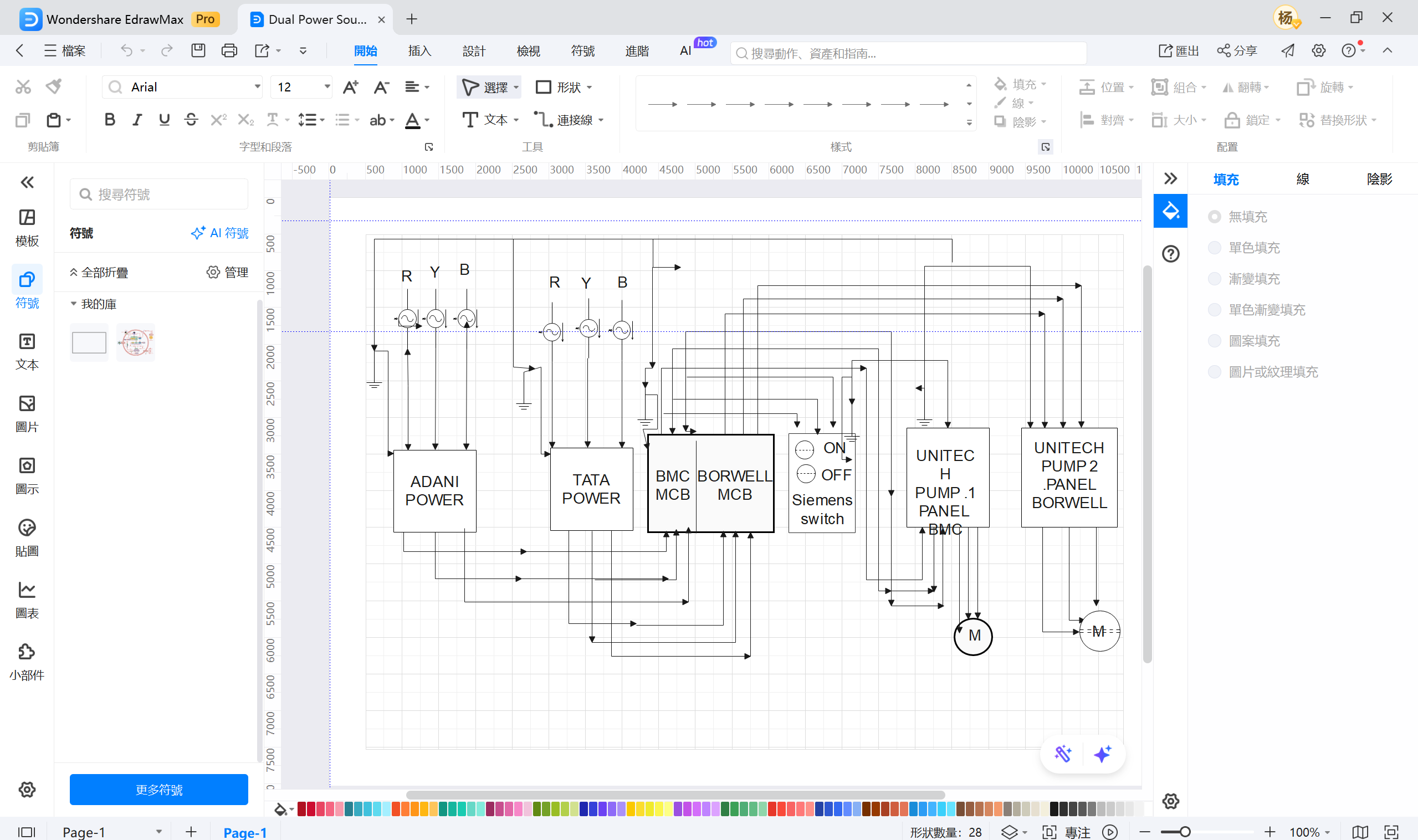Click the save document icon

point(198,51)
